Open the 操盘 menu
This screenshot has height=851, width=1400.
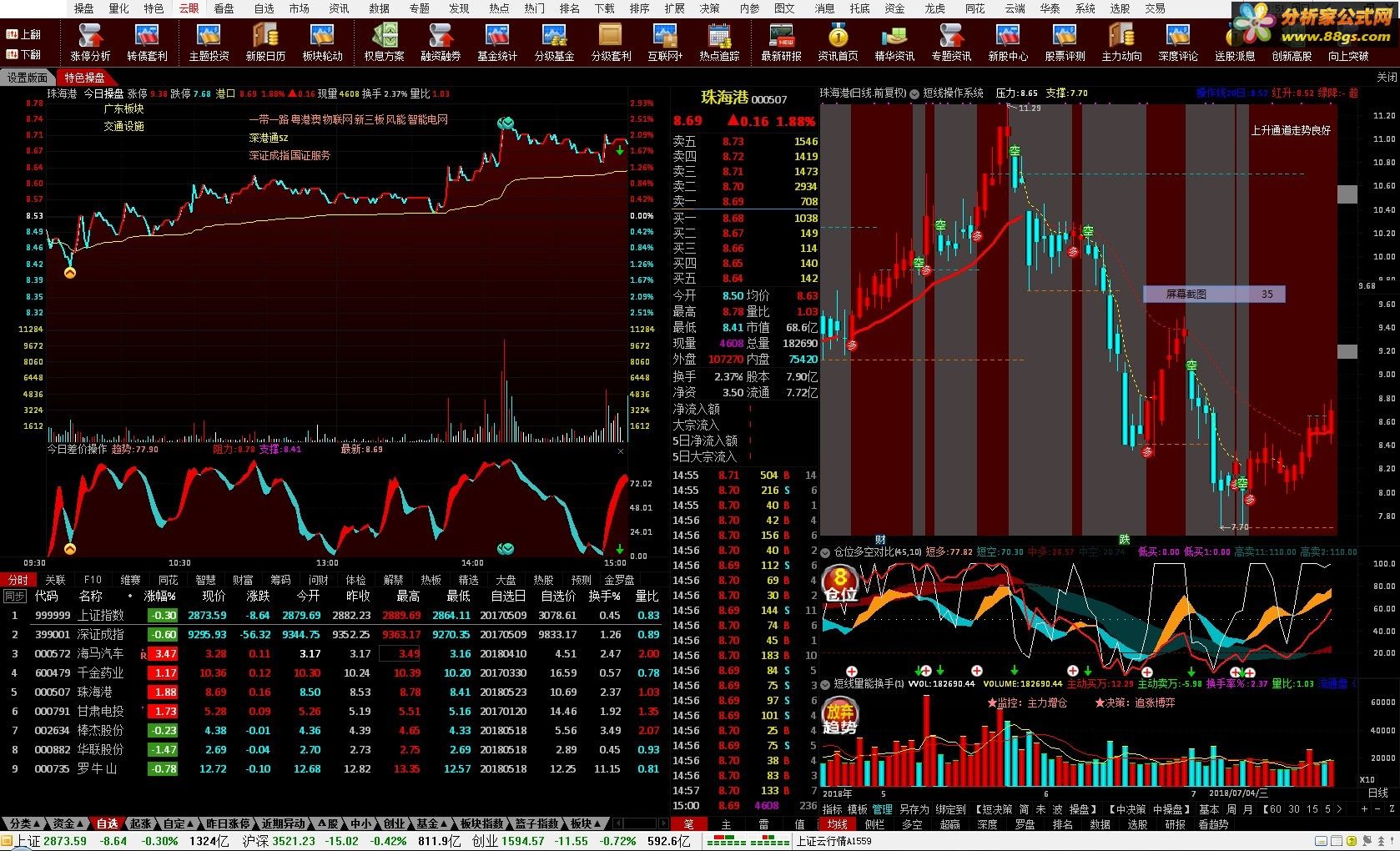(x=83, y=8)
